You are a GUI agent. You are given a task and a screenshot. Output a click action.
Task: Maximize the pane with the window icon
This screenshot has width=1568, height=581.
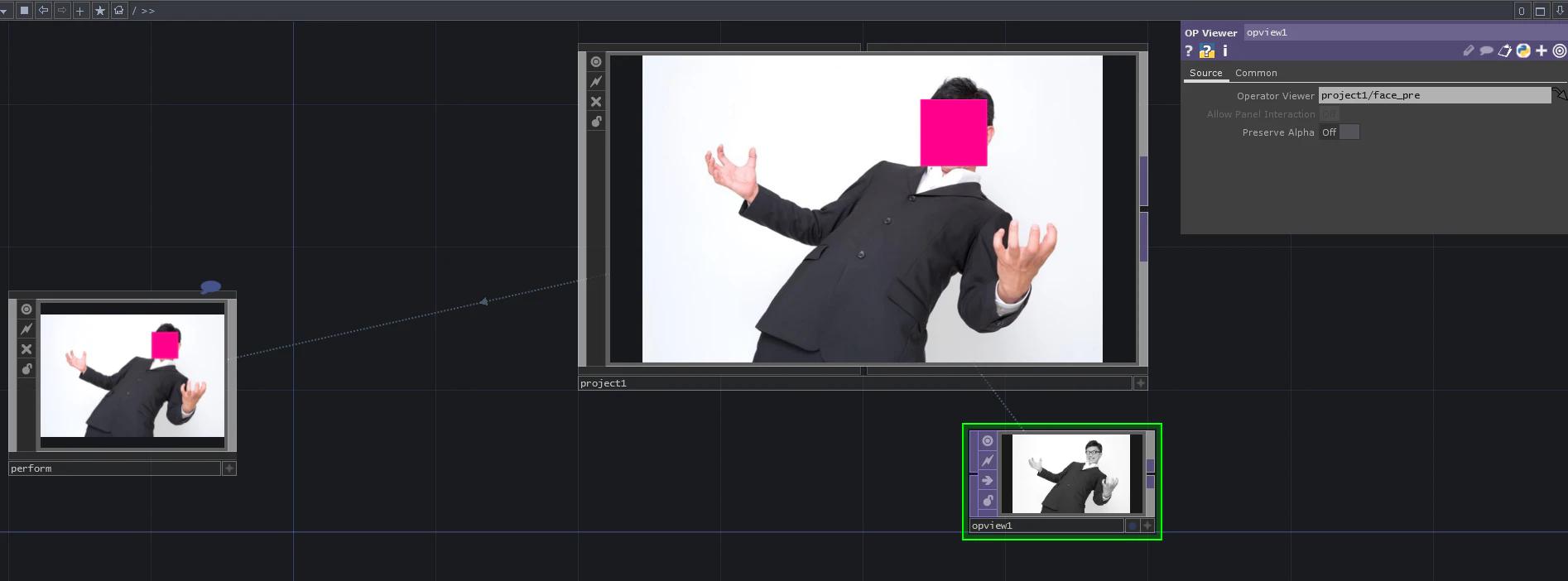[x=1541, y=11]
